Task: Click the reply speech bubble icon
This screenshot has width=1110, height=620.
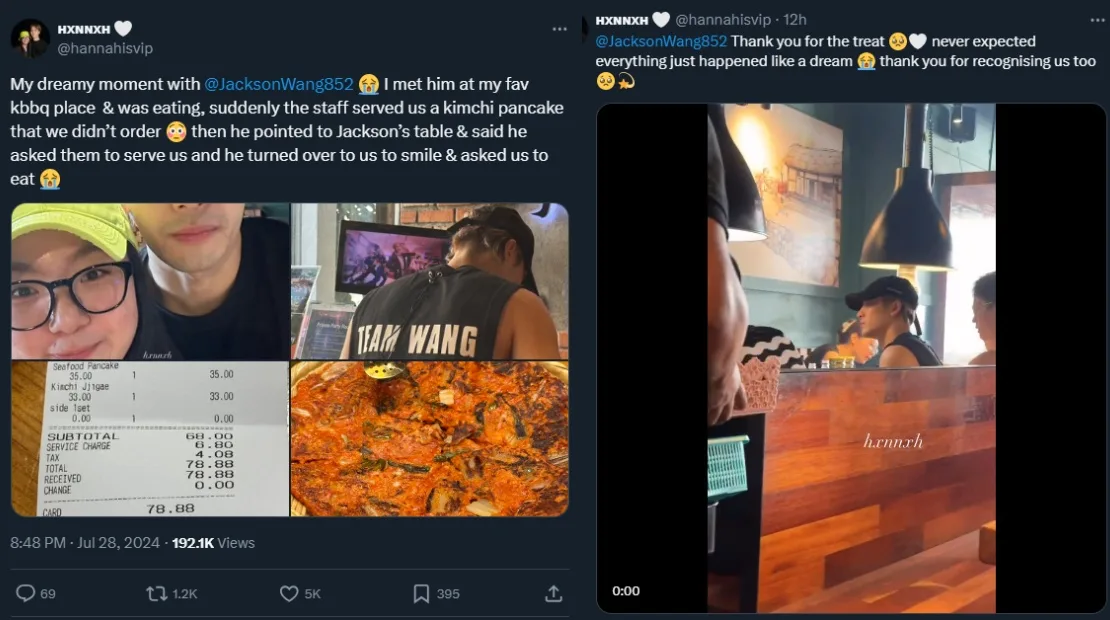Action: (26, 593)
